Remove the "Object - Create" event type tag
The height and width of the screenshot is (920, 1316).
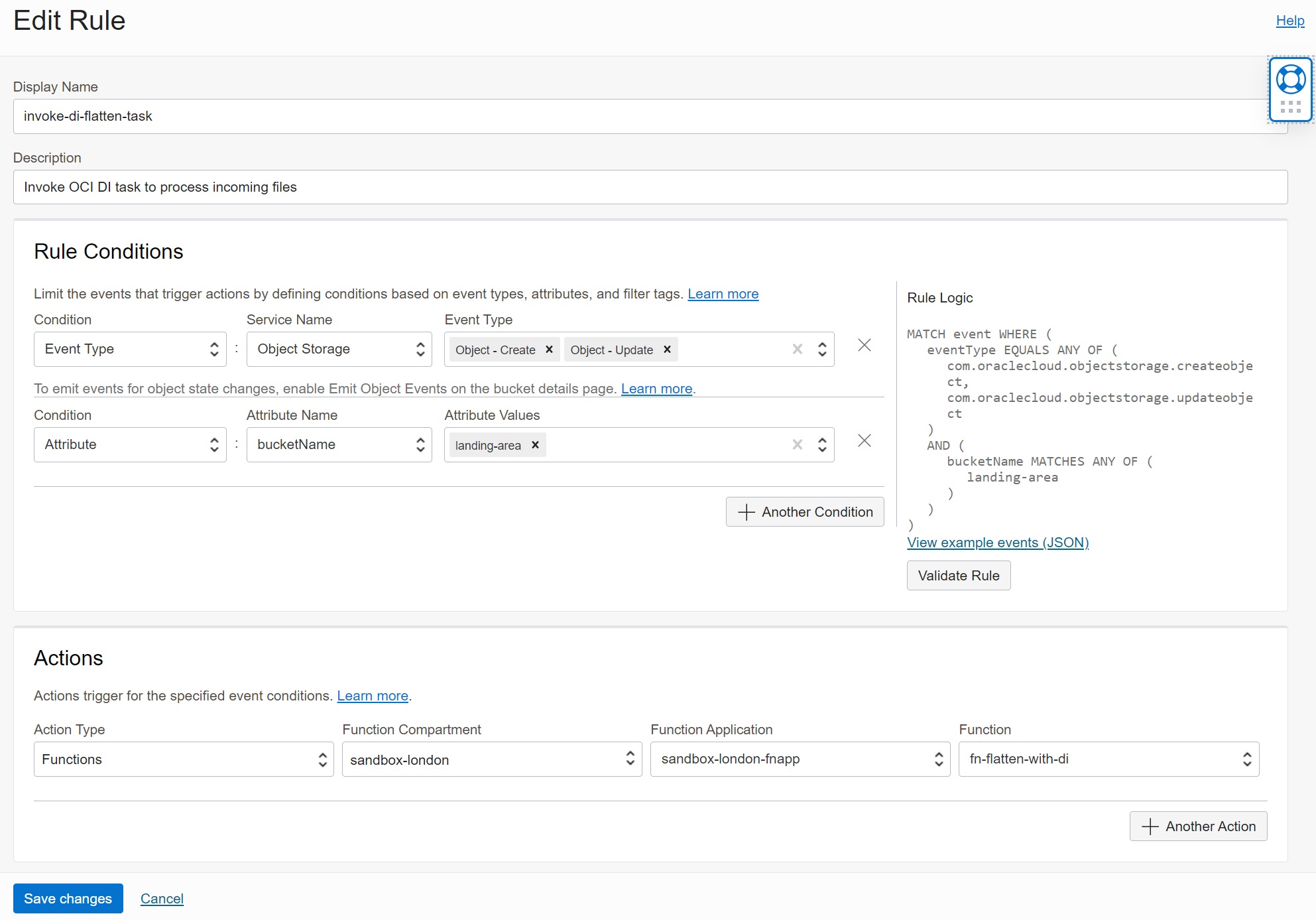click(x=549, y=350)
